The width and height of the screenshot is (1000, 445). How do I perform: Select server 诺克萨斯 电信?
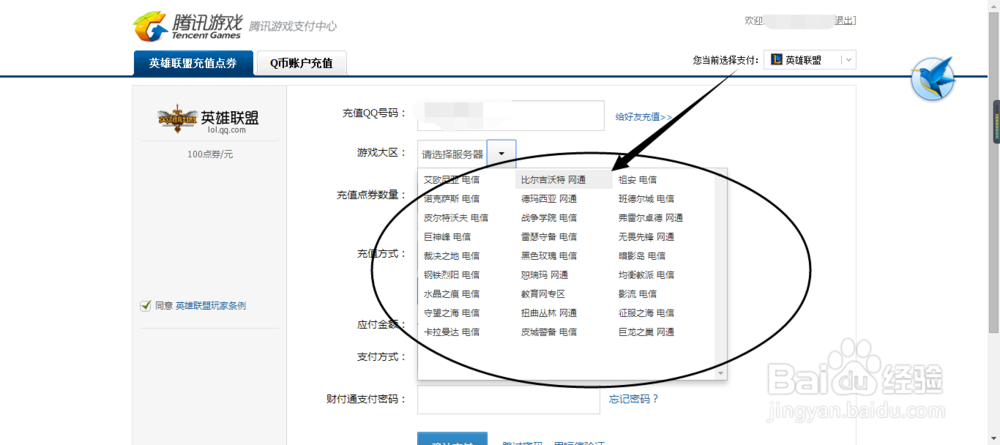pos(452,199)
